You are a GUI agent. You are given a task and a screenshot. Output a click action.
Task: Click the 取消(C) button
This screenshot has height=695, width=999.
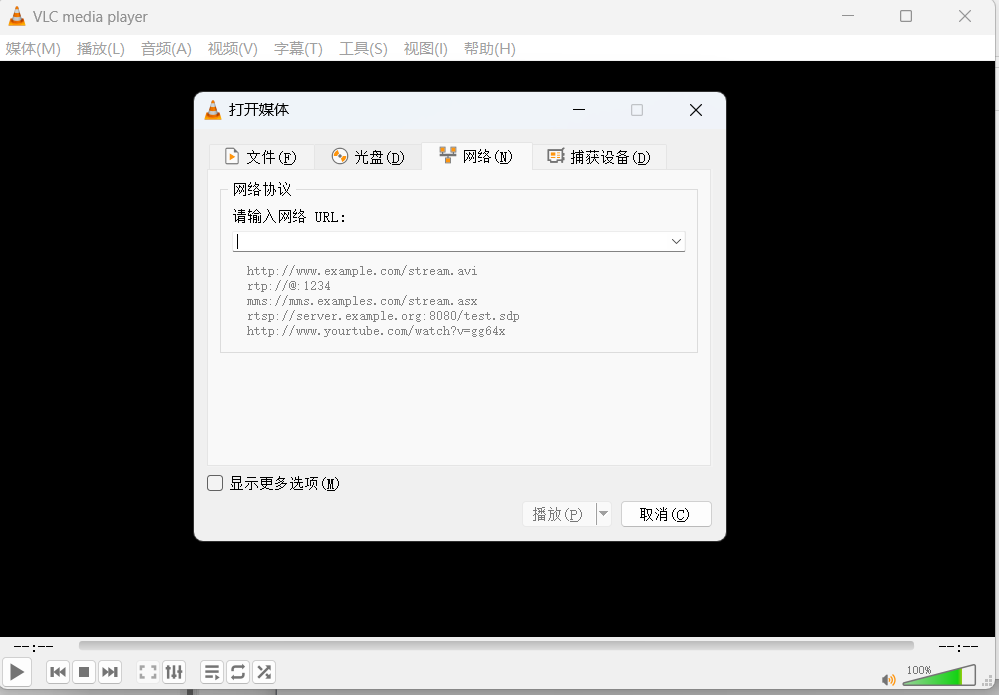[666, 514]
